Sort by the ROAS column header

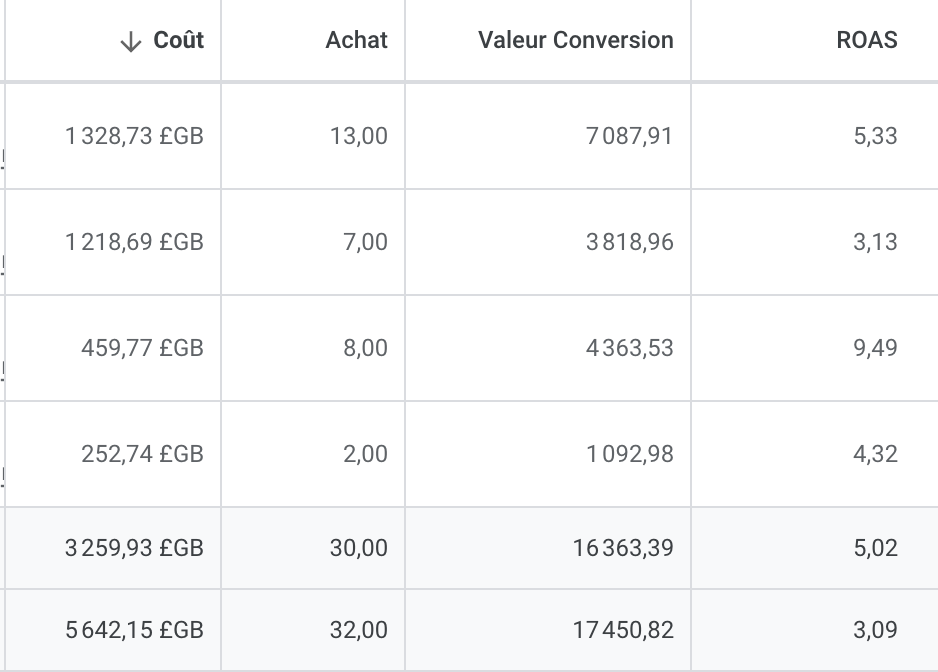click(866, 40)
